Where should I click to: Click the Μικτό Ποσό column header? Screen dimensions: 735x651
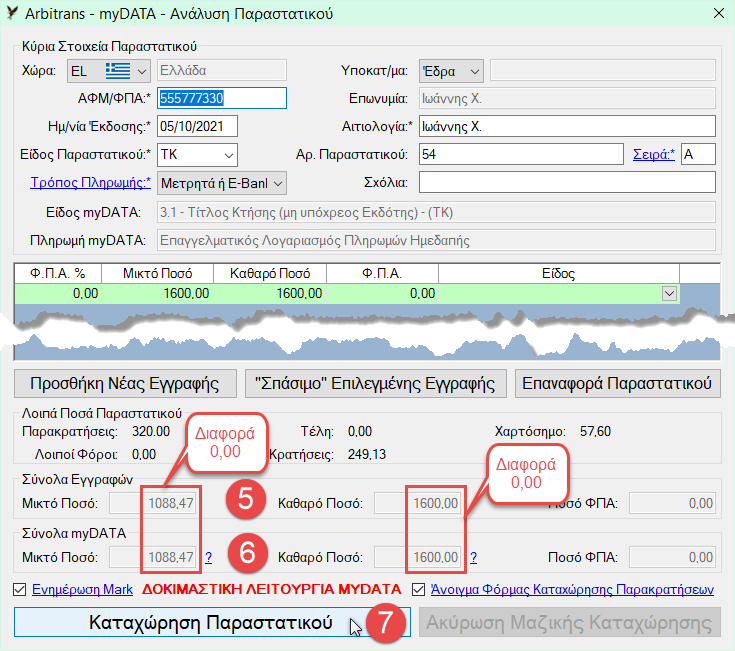click(158, 273)
